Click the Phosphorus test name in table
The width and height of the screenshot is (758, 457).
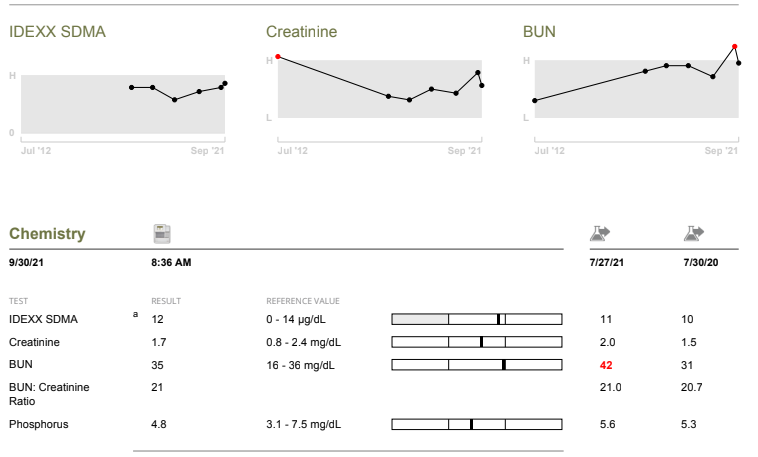[38, 424]
